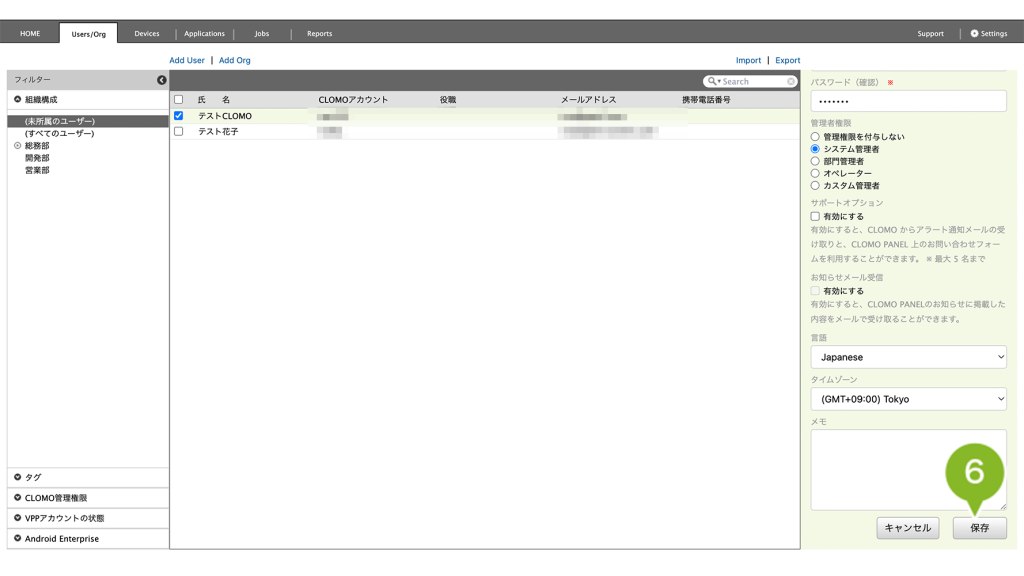Expand the Android Enterprise section
Viewport: 1024px width, 576px height.
click(x=18, y=538)
